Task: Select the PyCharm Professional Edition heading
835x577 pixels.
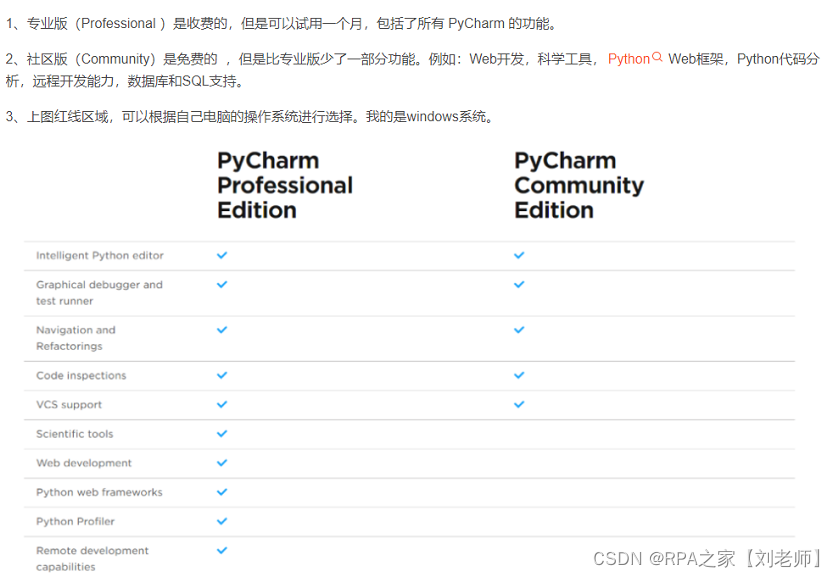Action: pos(285,185)
